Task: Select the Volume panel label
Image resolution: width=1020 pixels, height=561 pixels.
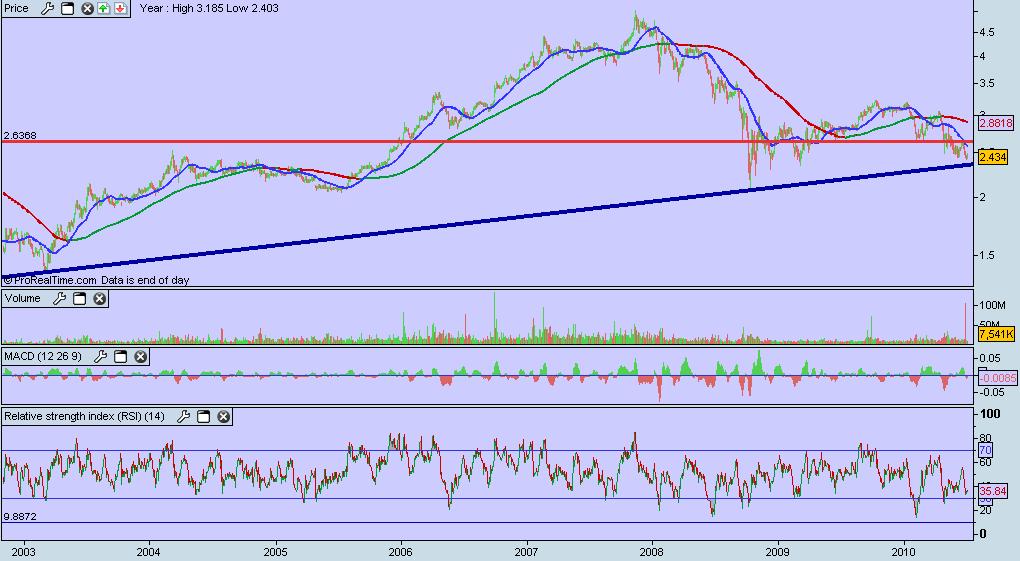Action: click(x=22, y=298)
